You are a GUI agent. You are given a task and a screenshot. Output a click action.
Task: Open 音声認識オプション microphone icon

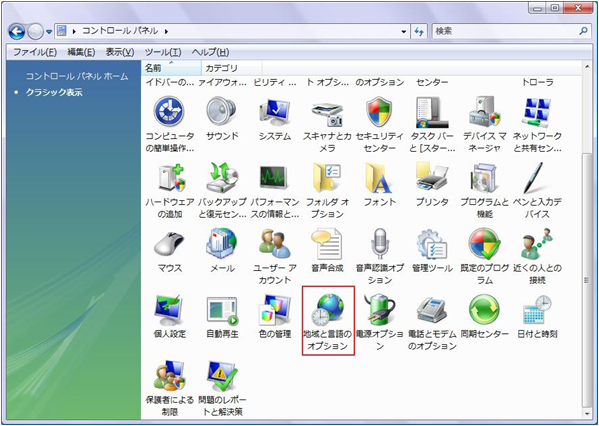(380, 244)
